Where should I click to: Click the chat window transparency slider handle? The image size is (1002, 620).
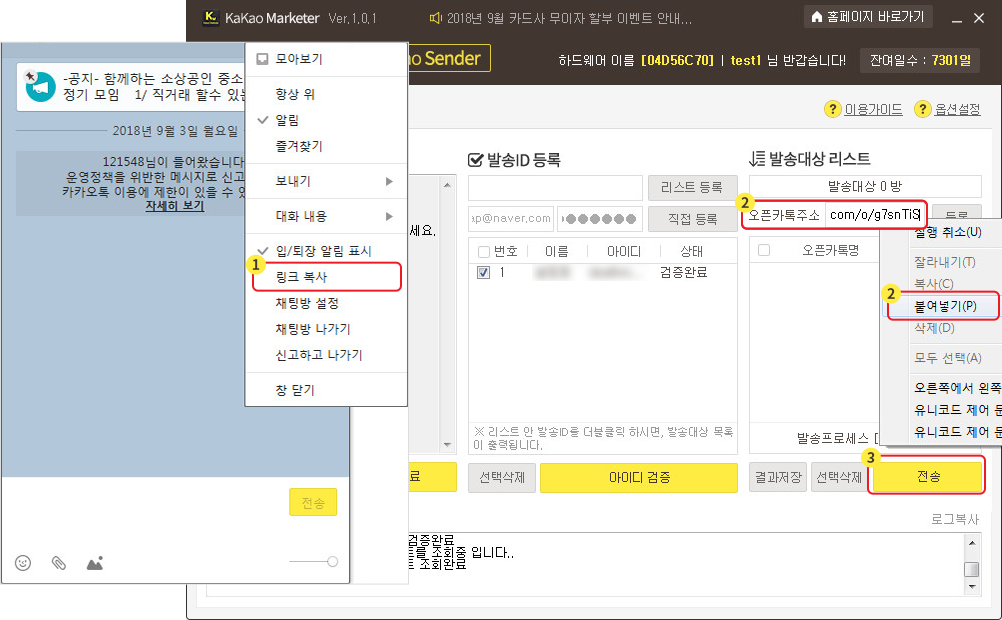pos(332,562)
